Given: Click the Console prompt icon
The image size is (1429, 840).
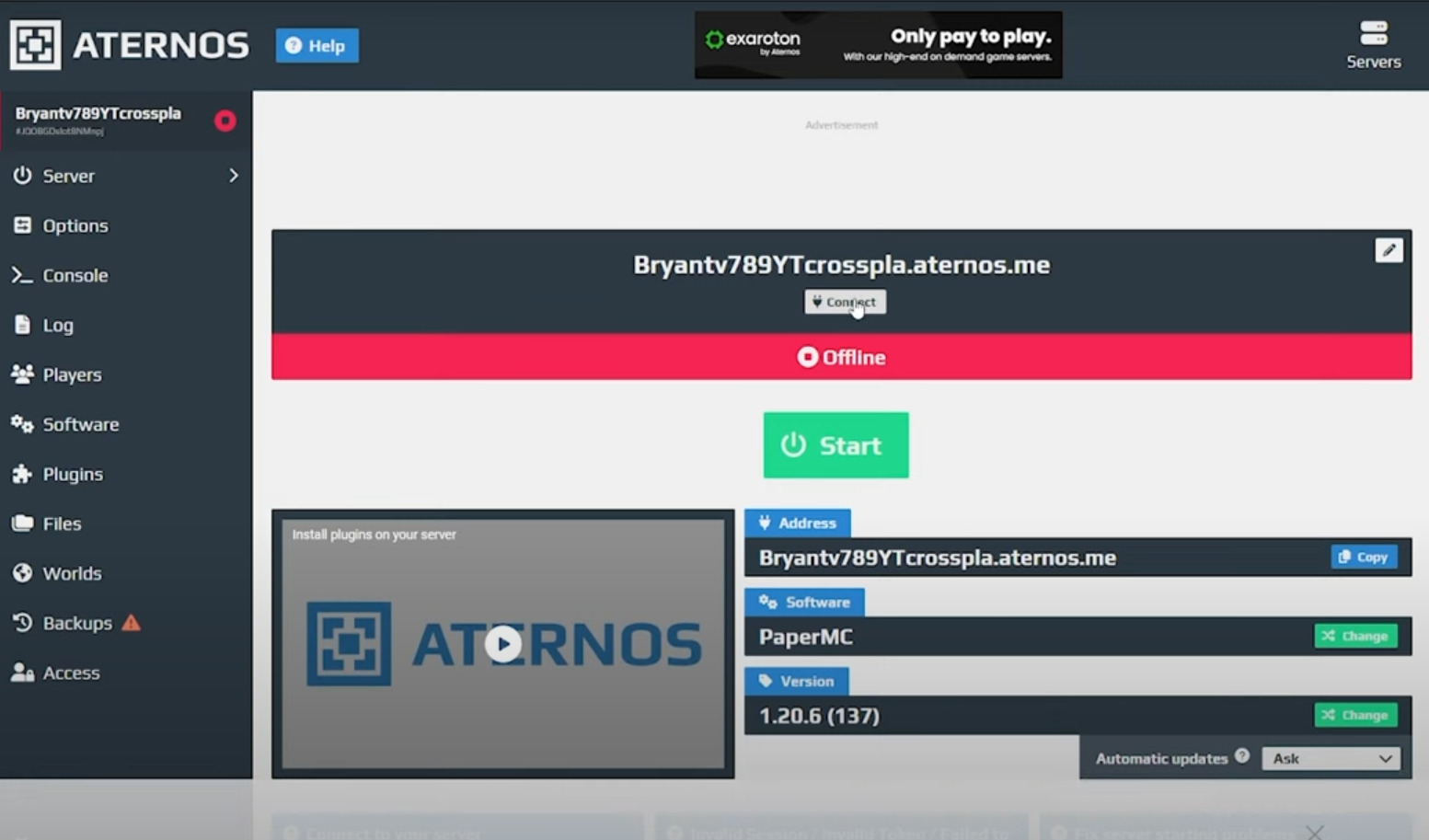Looking at the screenshot, I should point(22,274).
